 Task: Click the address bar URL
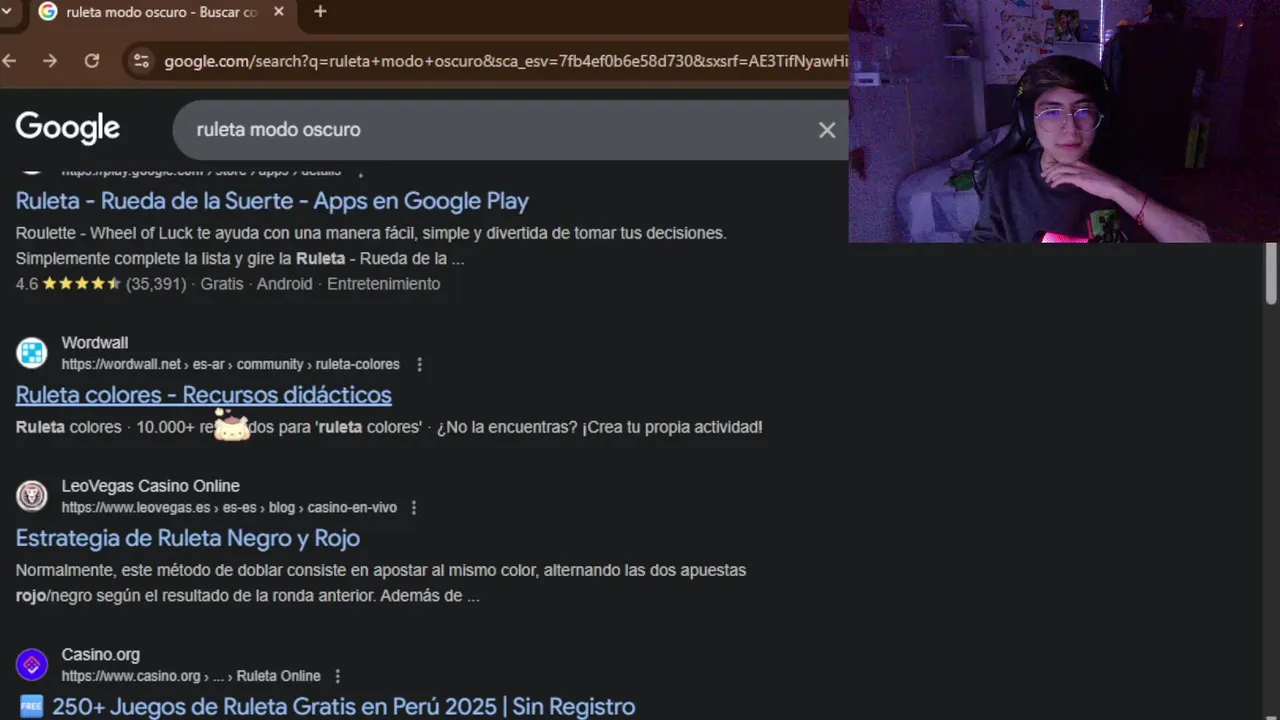tap(505, 61)
